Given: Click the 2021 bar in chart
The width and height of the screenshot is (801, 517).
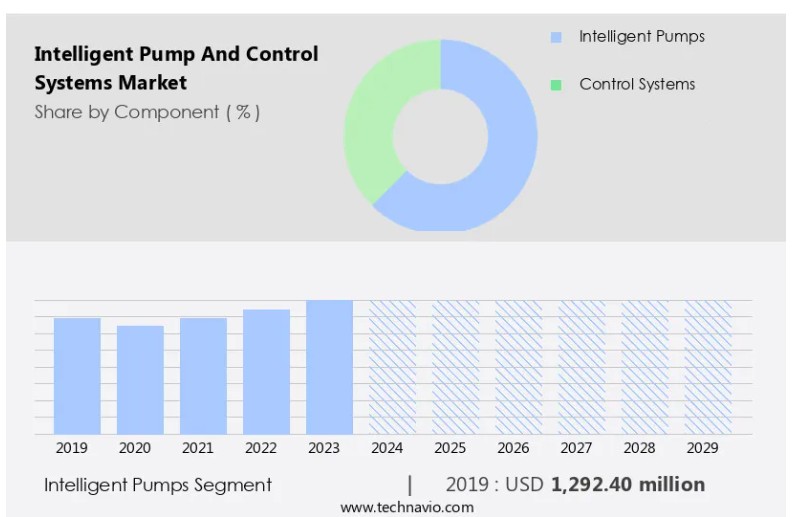Looking at the screenshot, I should pyautogui.click(x=203, y=376).
